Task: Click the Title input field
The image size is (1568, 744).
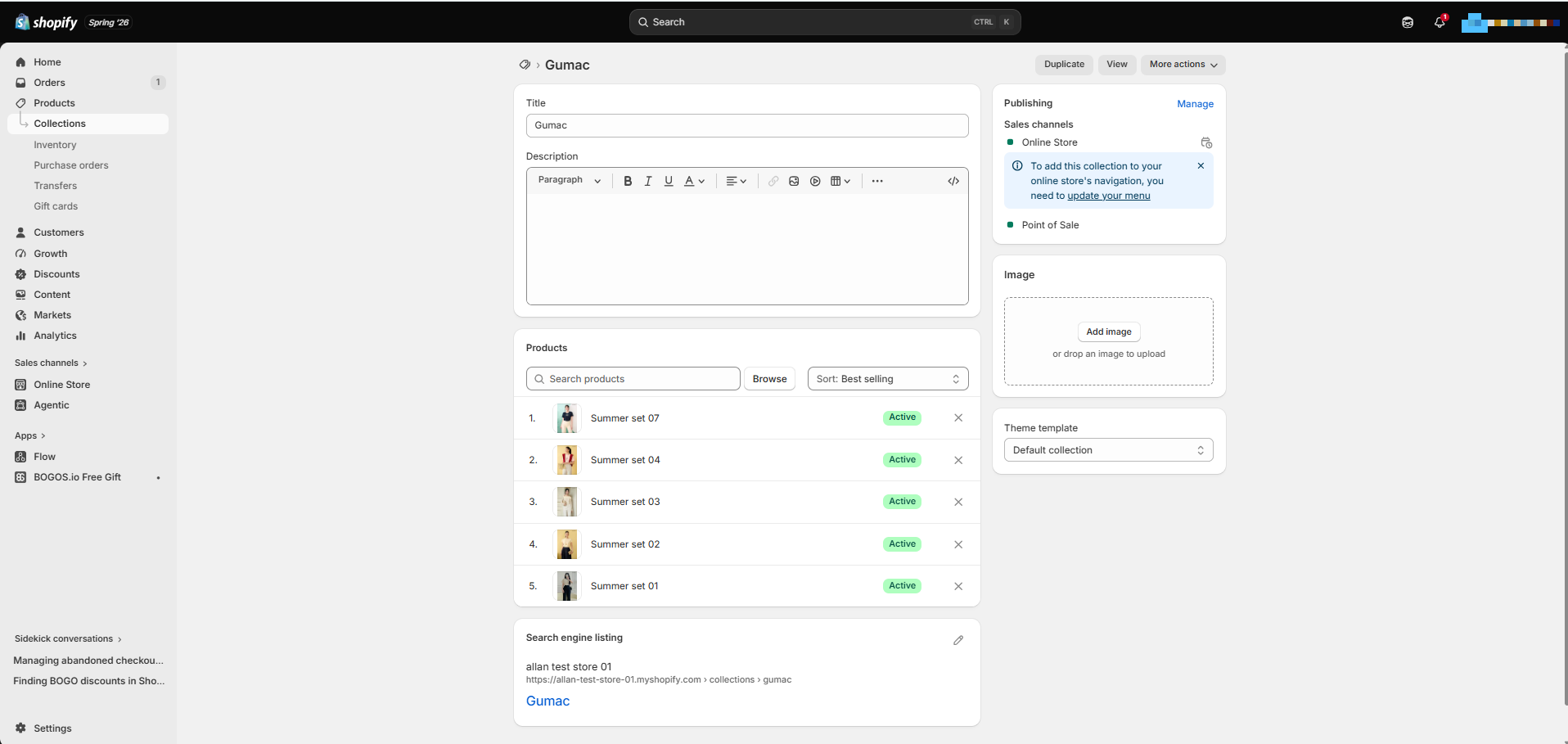Action: click(747, 125)
